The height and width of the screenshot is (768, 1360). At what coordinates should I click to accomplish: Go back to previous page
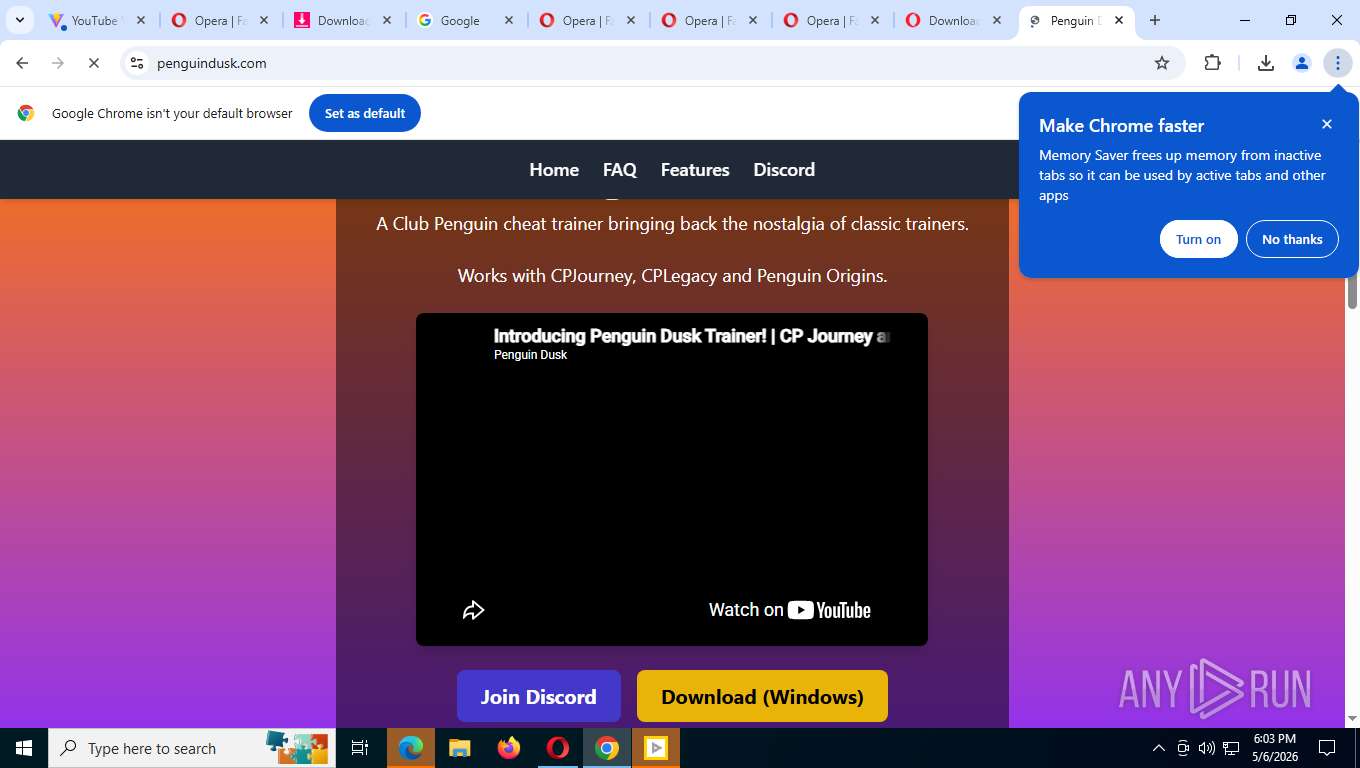pos(22,63)
